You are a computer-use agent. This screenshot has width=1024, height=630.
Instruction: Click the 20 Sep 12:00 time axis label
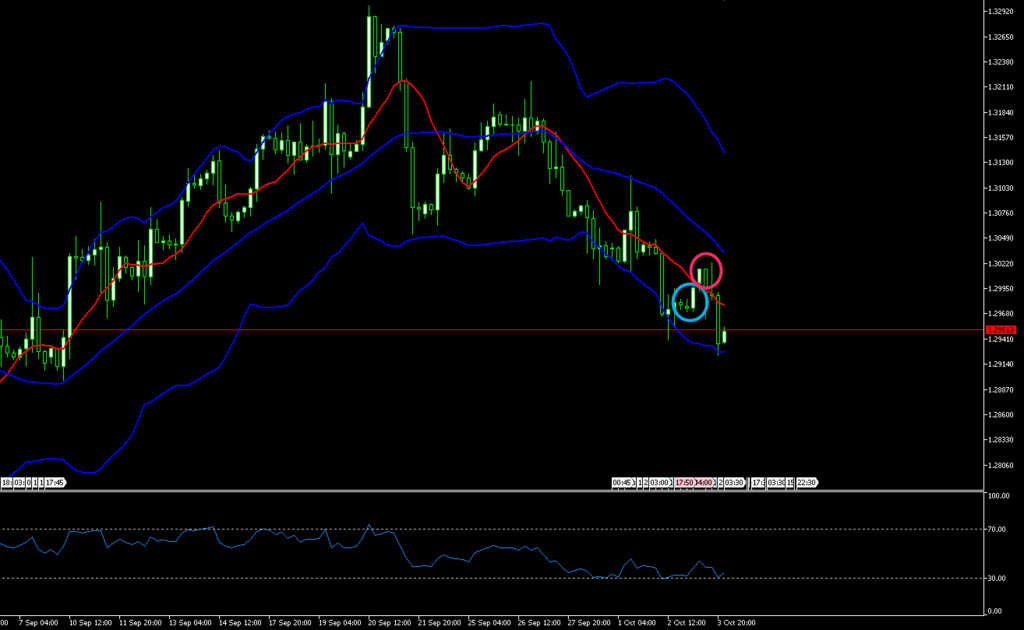389,623
